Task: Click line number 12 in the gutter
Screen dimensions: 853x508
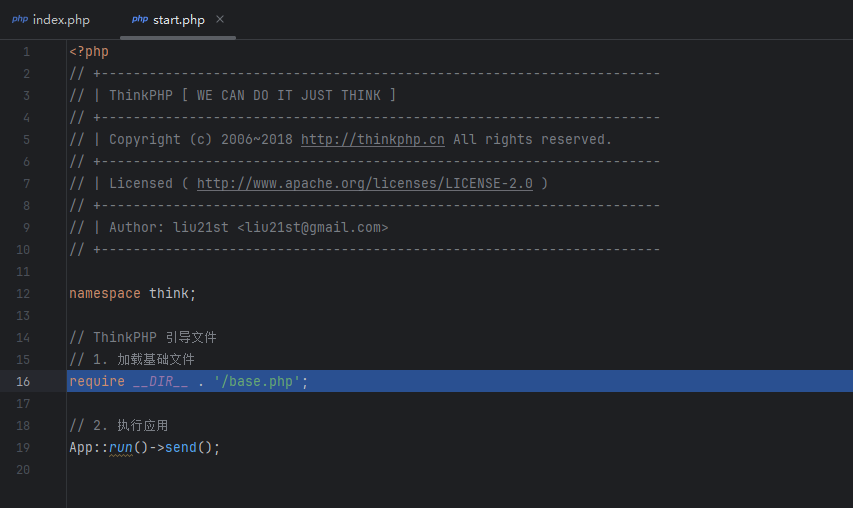Action: click(23, 294)
